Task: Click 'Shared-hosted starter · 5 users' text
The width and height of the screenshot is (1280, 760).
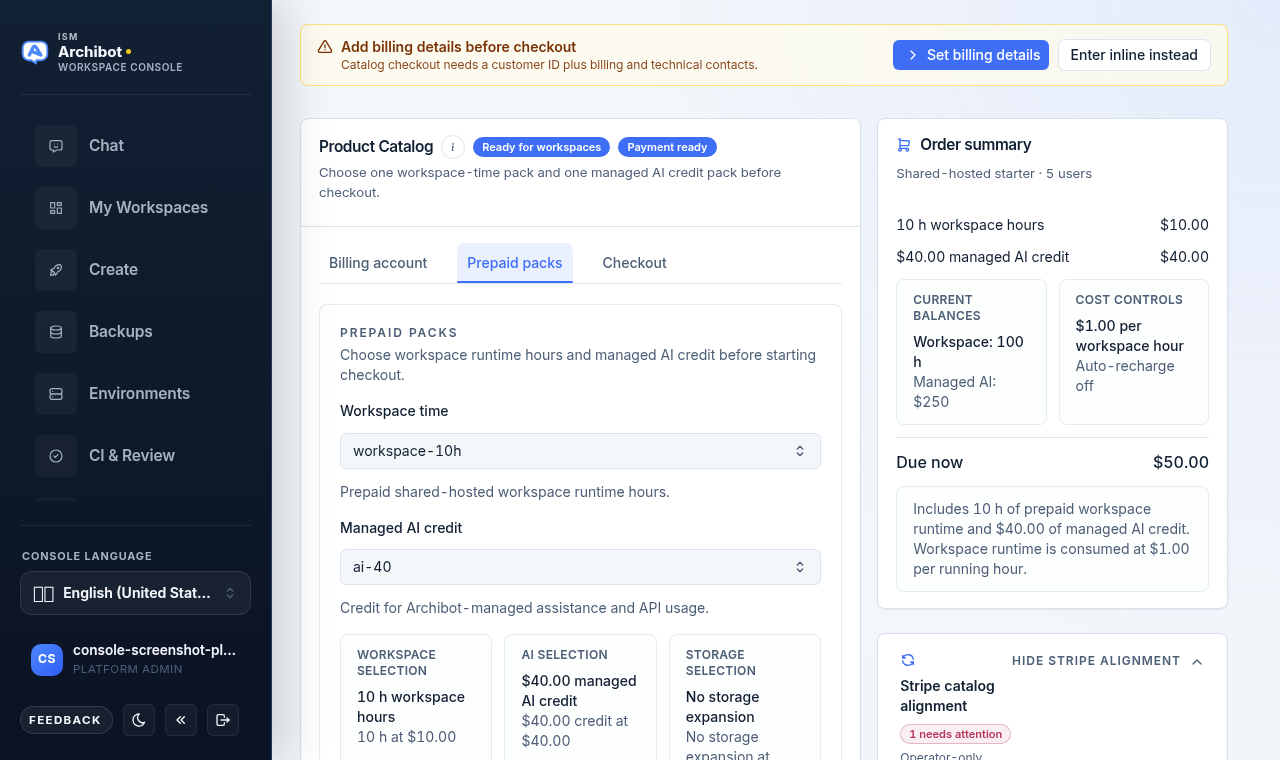Action: click(x=994, y=174)
